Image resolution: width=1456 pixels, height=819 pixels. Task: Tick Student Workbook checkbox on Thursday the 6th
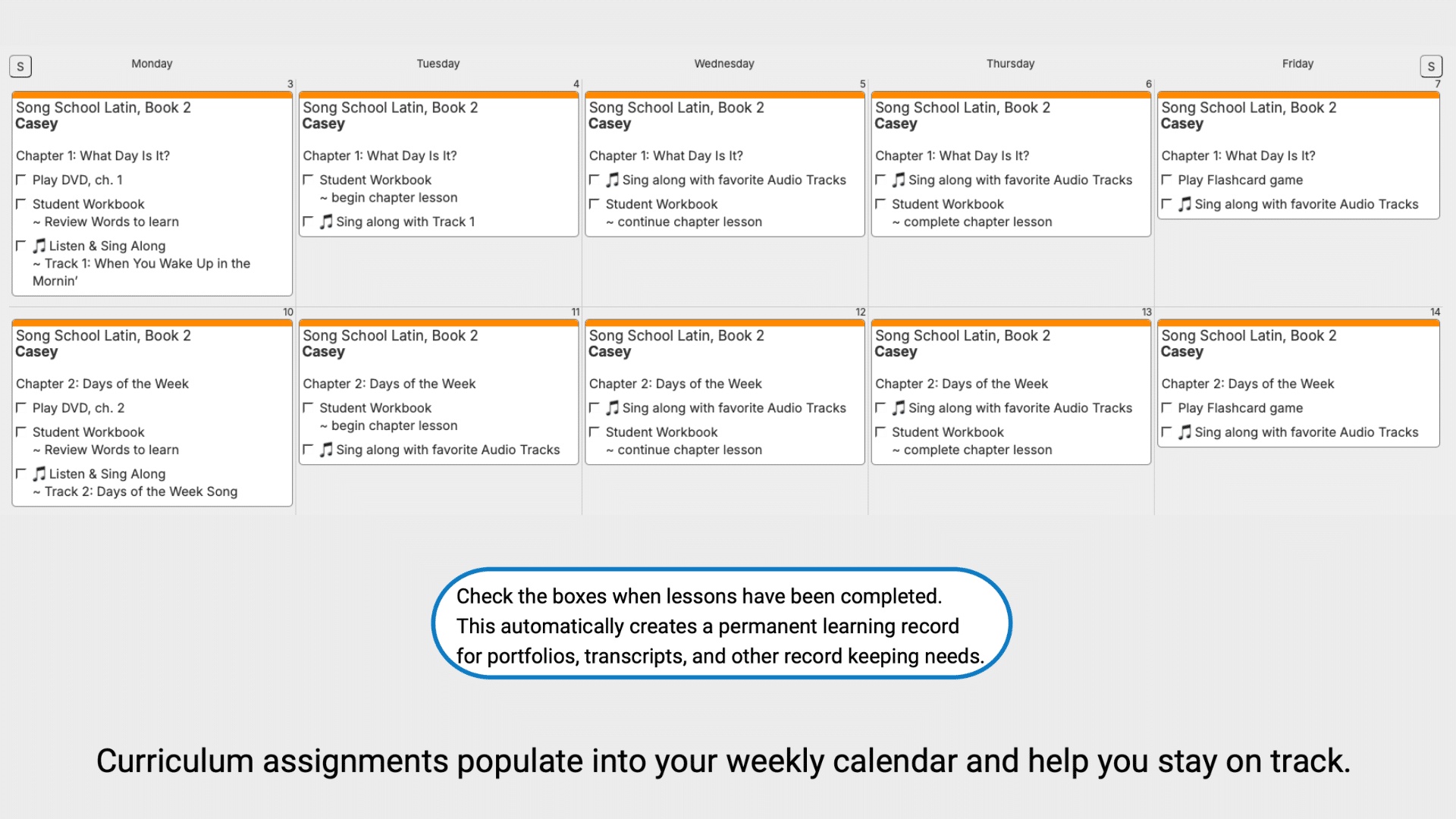(880, 204)
